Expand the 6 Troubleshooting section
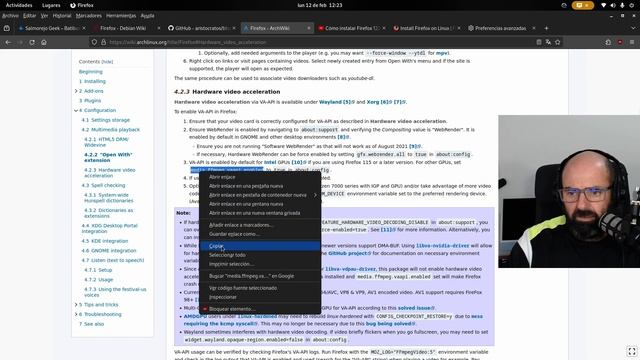 point(76,314)
